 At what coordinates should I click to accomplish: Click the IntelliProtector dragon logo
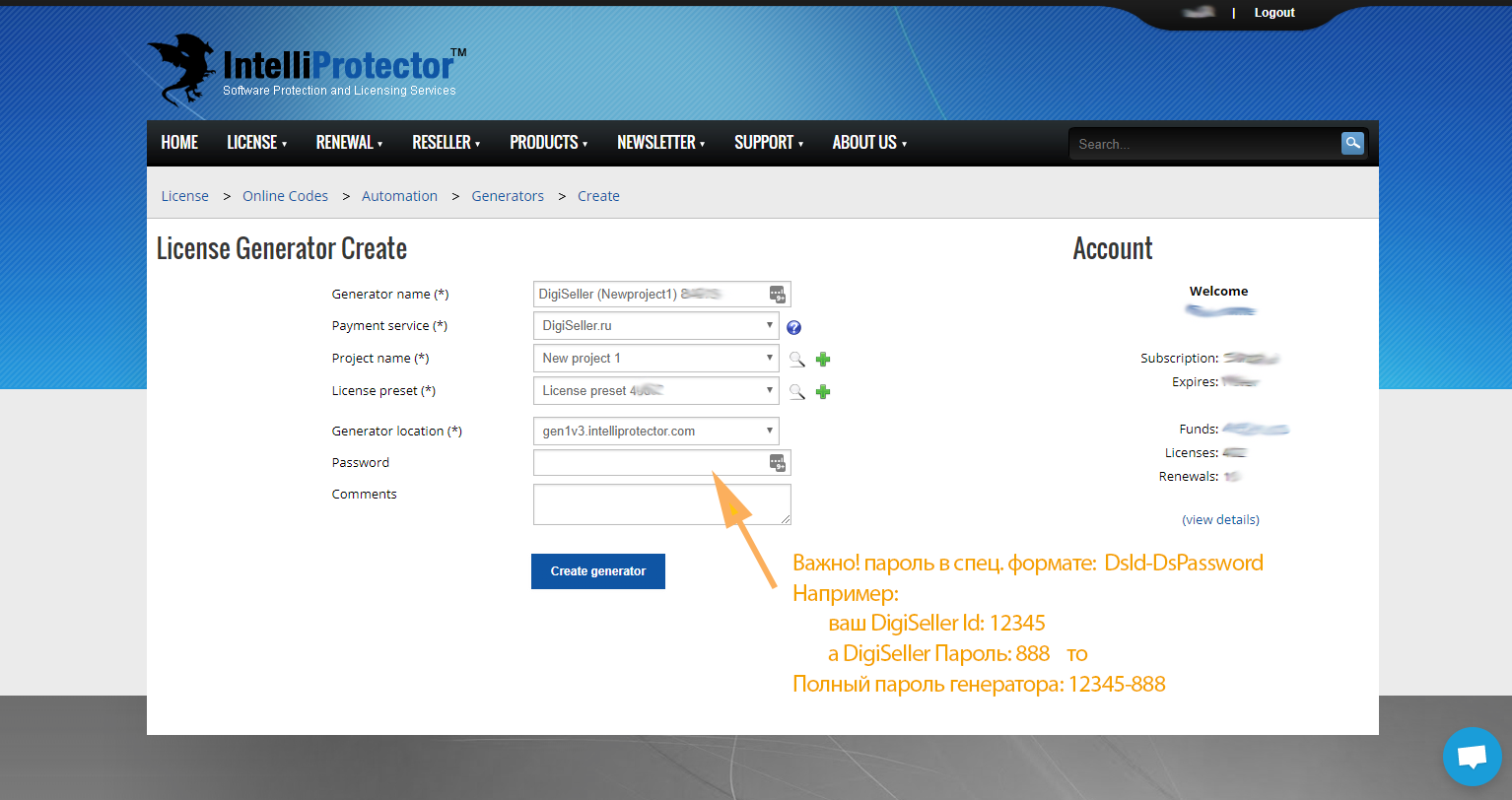[x=181, y=69]
